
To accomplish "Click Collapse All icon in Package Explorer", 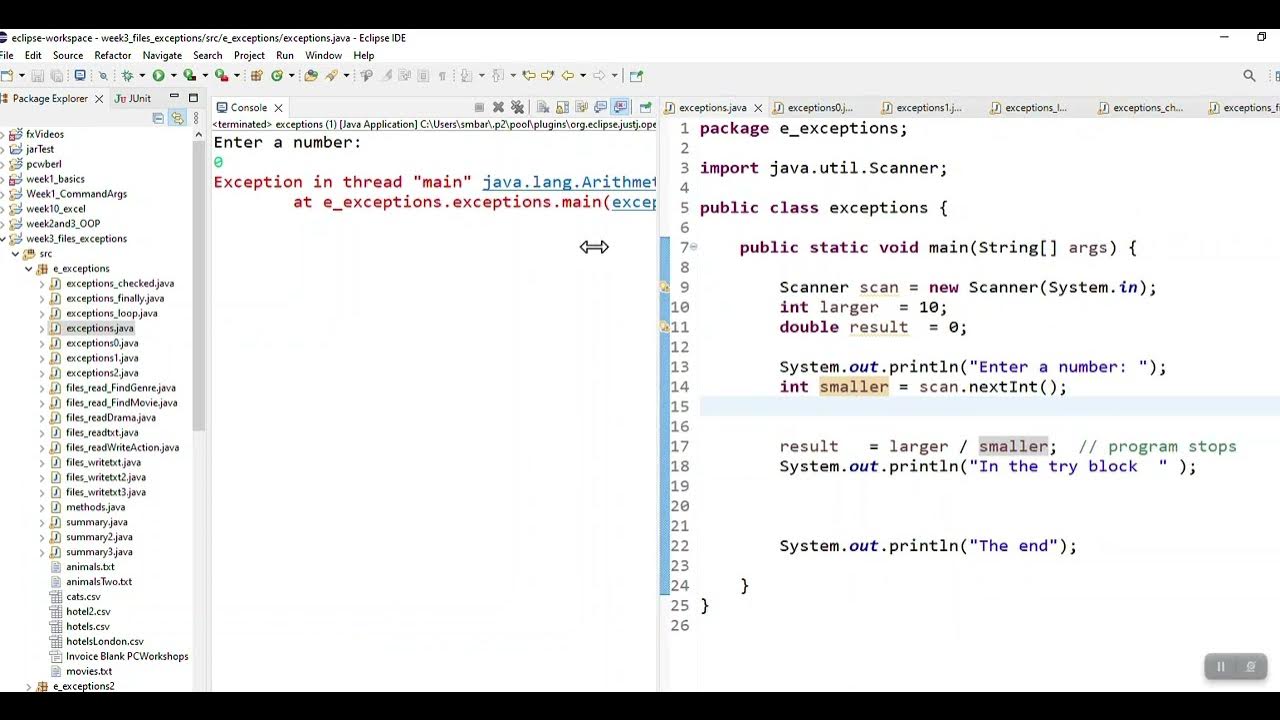I will tap(158, 117).
